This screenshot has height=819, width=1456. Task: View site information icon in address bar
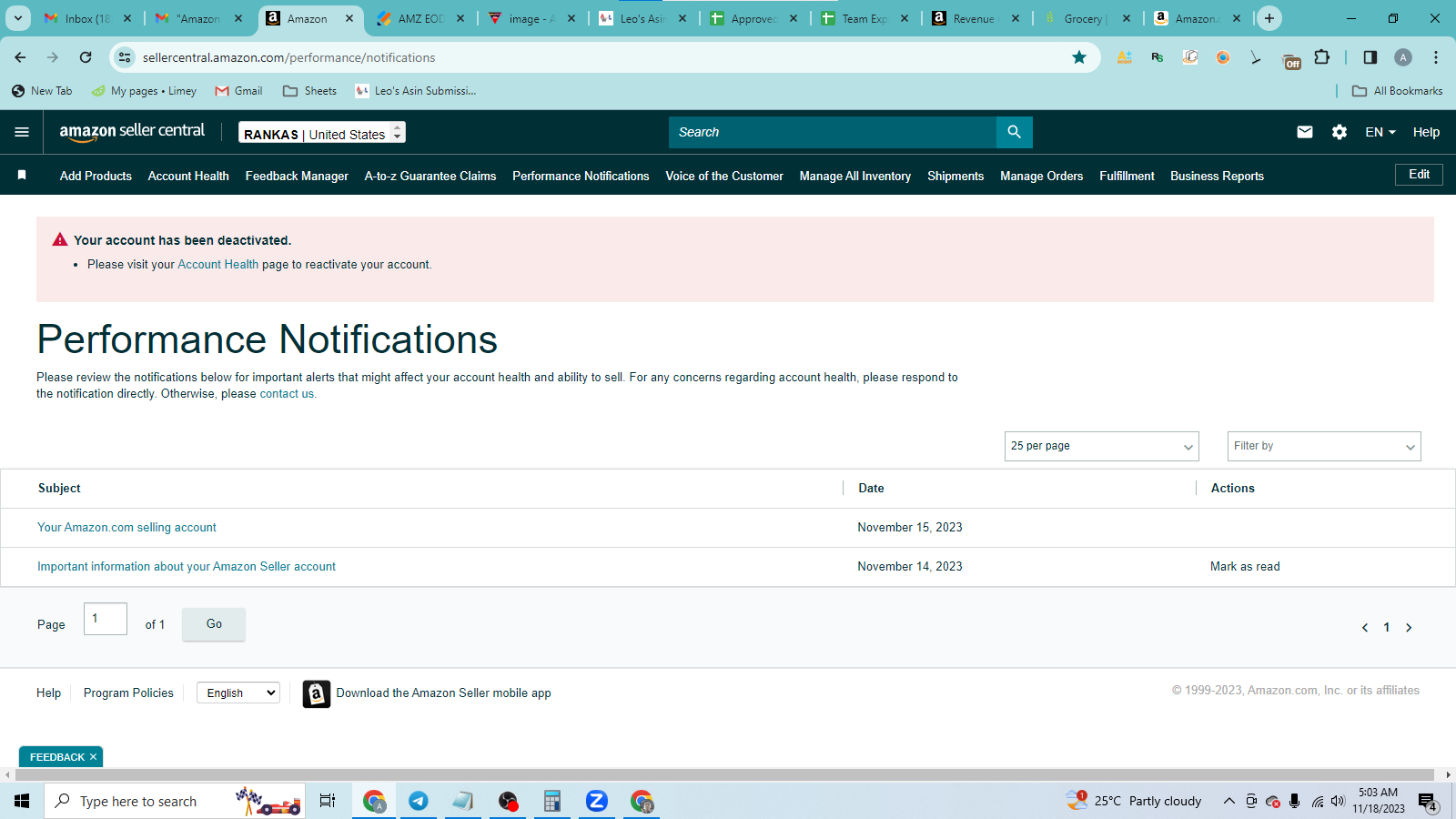(125, 57)
